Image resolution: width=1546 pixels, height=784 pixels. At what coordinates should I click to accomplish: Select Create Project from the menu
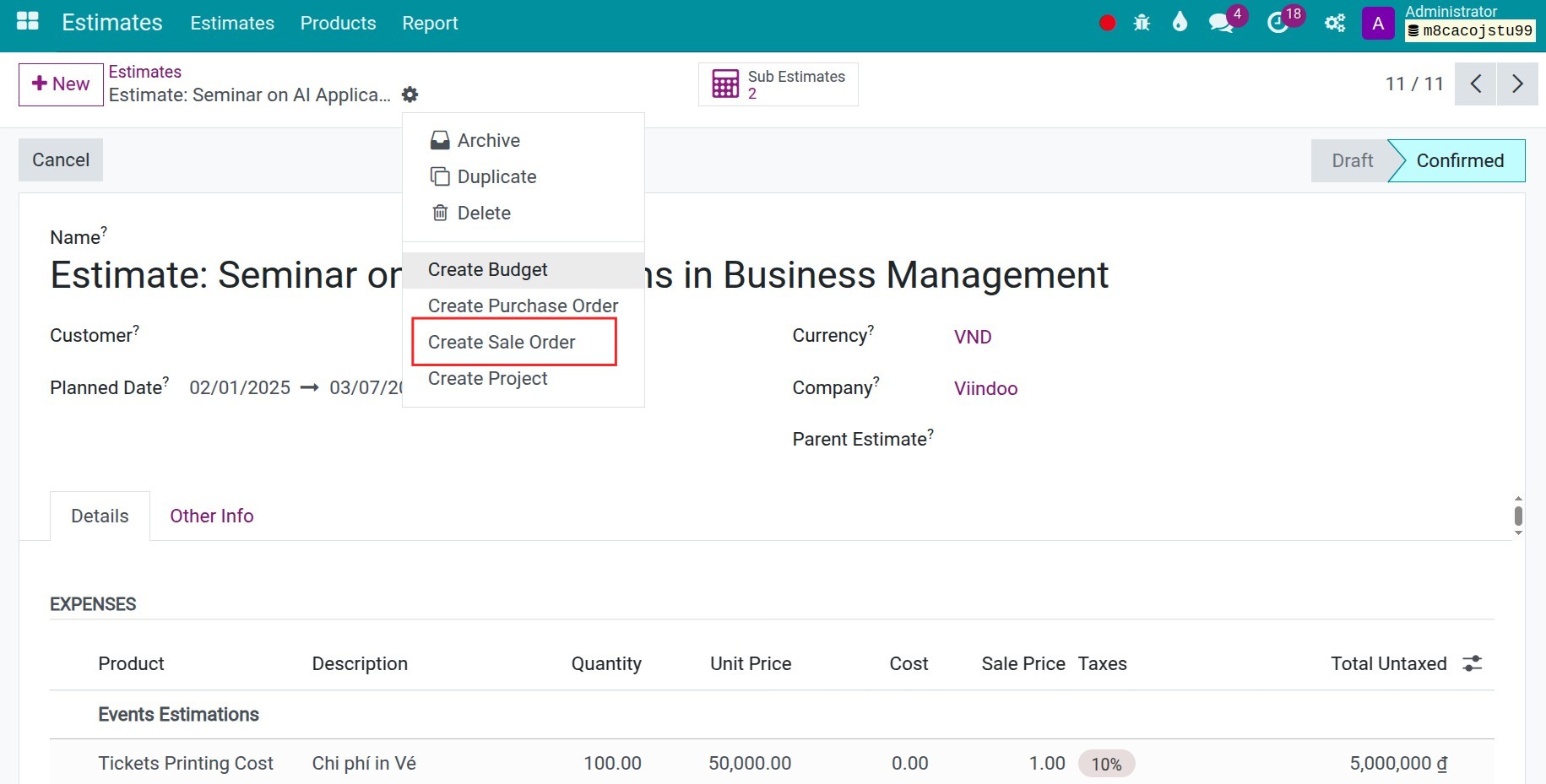(x=523, y=378)
